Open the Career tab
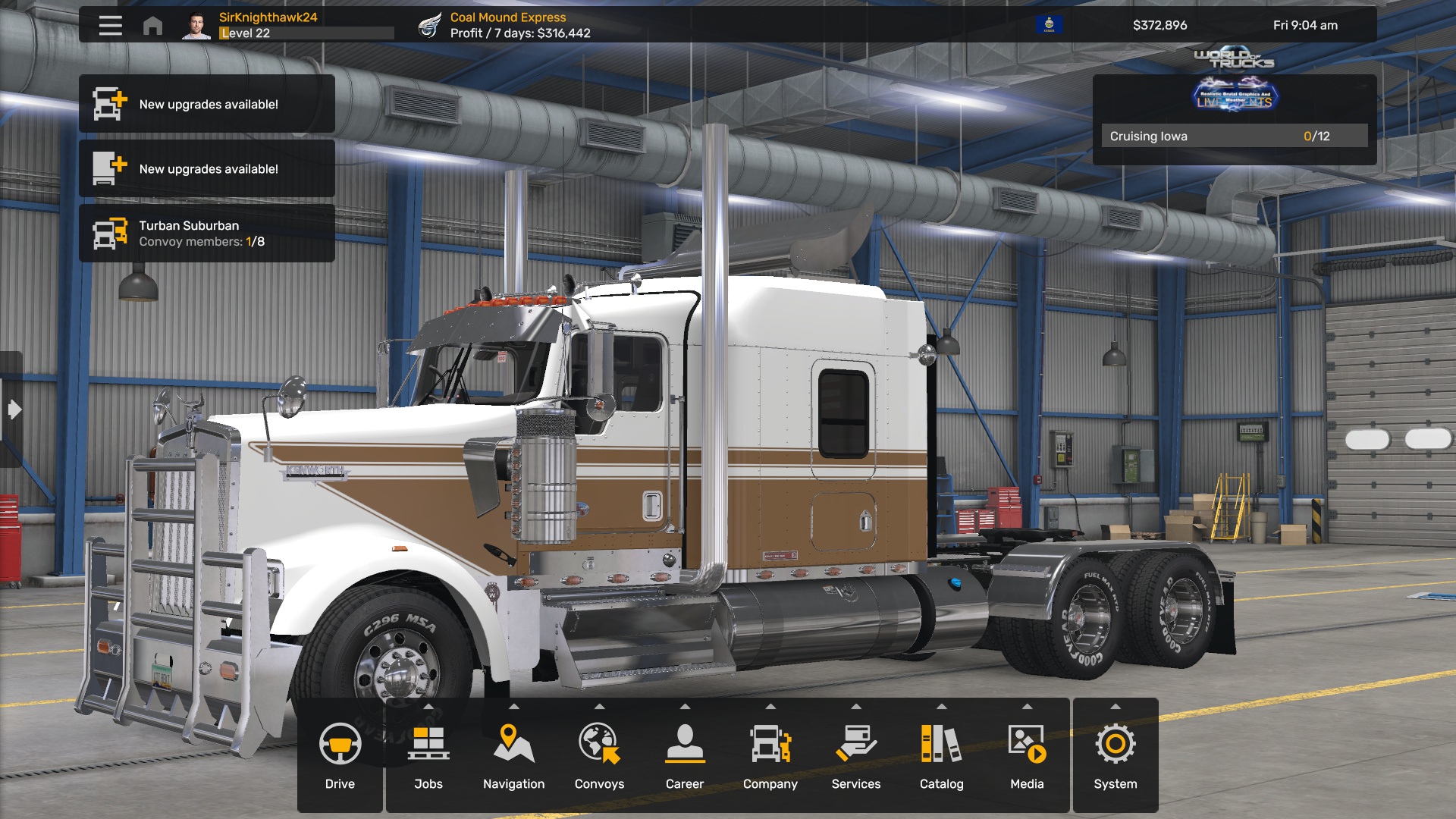 pos(685,756)
